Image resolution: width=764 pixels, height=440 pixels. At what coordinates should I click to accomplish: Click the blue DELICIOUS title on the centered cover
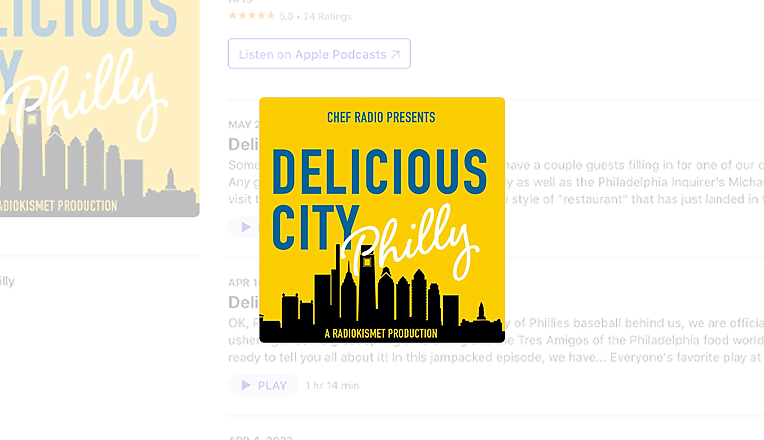coord(380,171)
